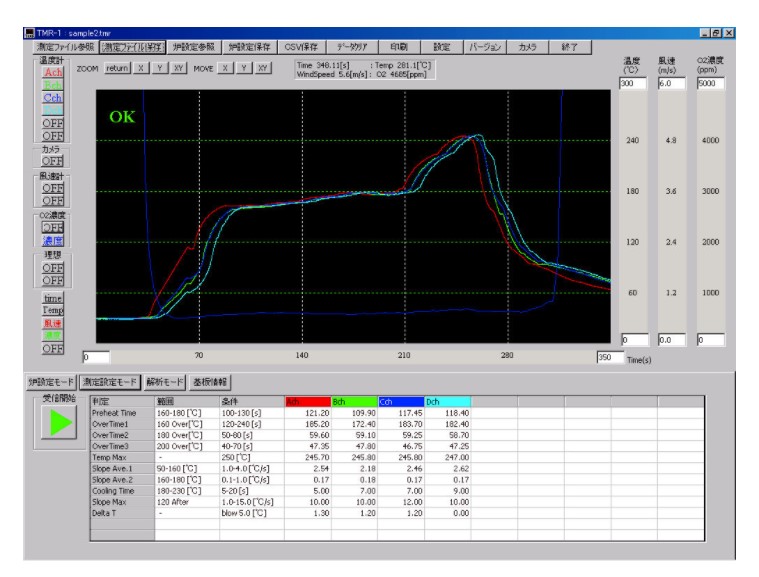Zoom XY button next to ZOOM
The image size is (759, 577).
point(178,68)
